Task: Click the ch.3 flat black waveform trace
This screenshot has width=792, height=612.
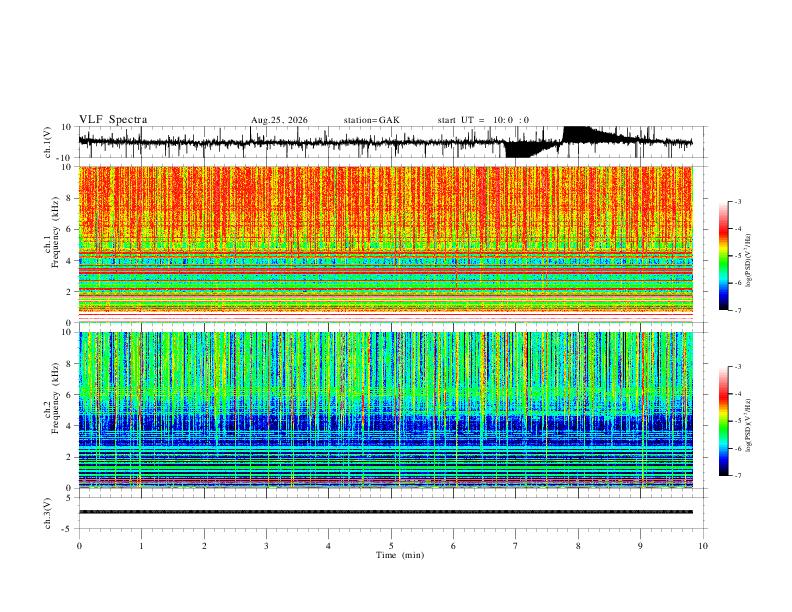Action: (386, 512)
